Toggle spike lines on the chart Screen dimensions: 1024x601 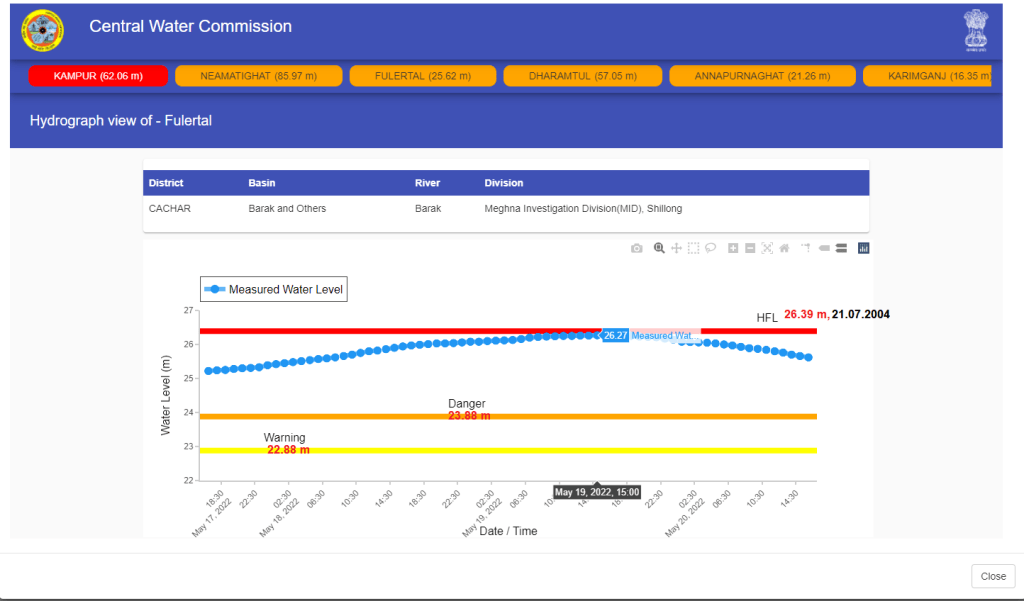805,248
